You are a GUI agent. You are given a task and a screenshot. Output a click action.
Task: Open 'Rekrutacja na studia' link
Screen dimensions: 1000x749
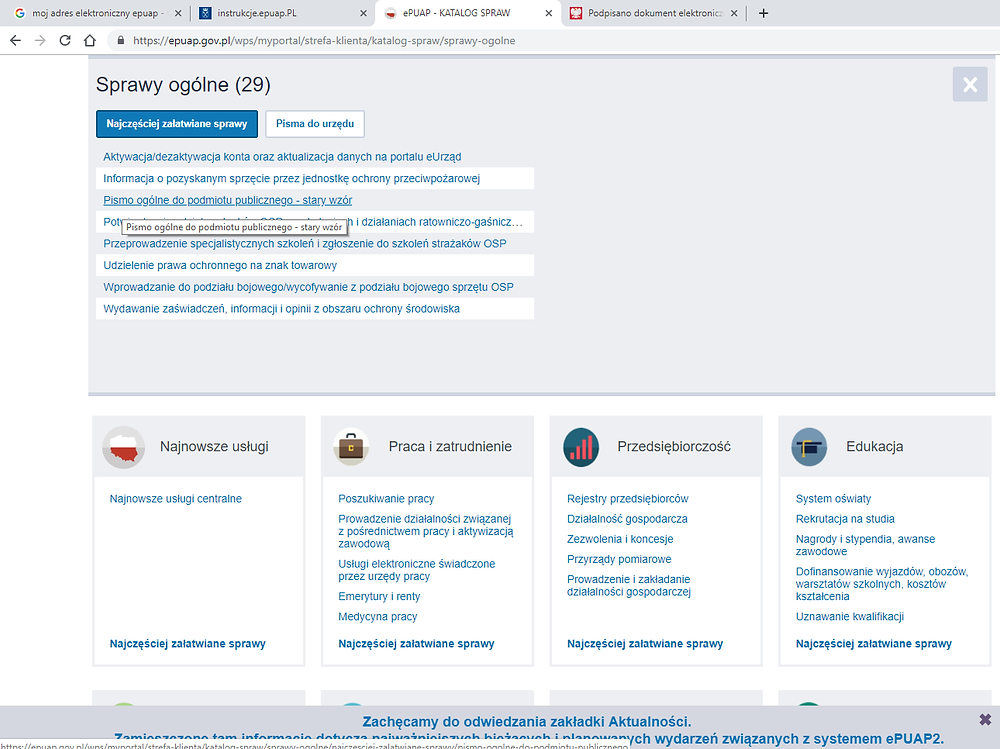click(845, 519)
